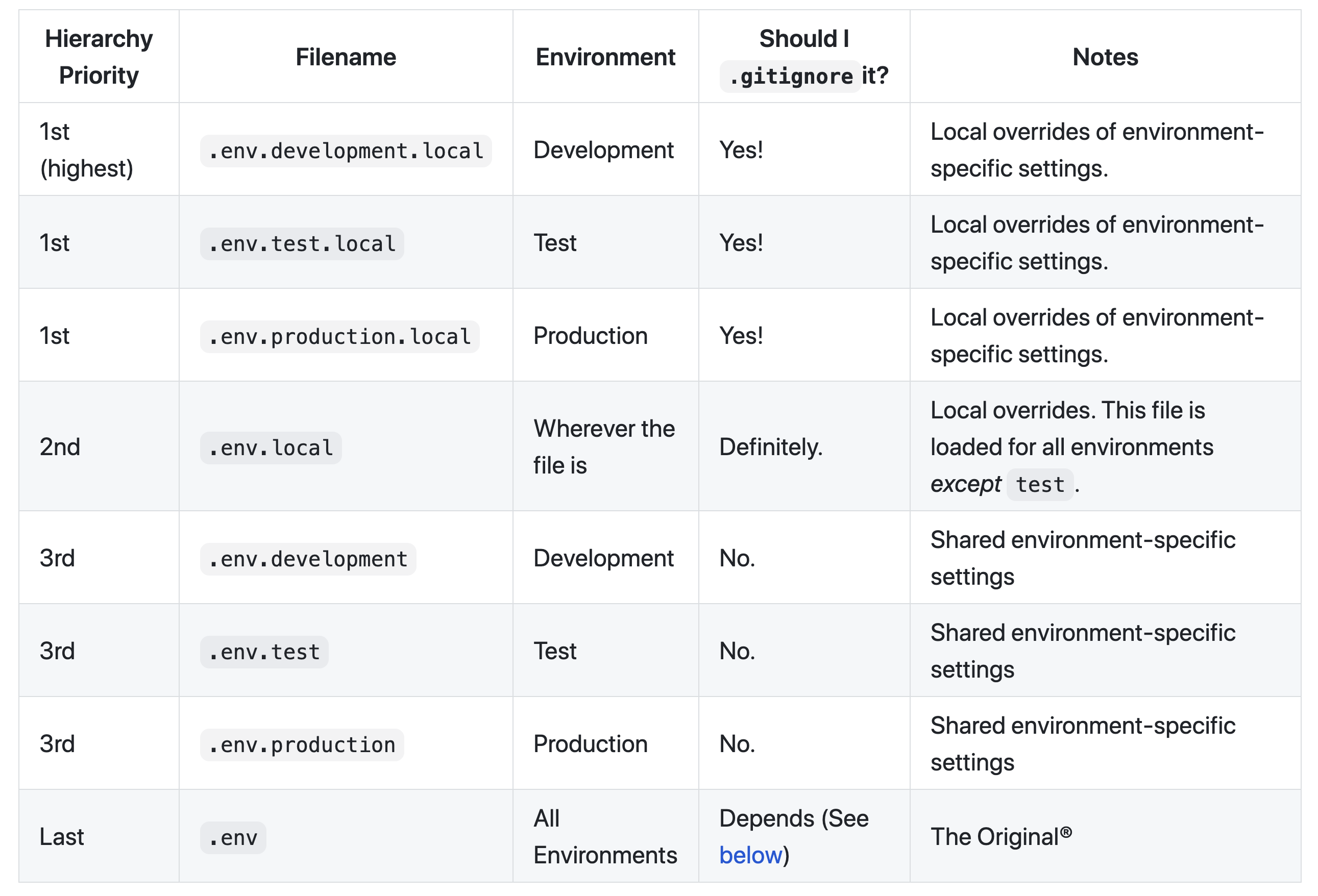
Task: Click the "All Environments" cell
Action: click(604, 836)
